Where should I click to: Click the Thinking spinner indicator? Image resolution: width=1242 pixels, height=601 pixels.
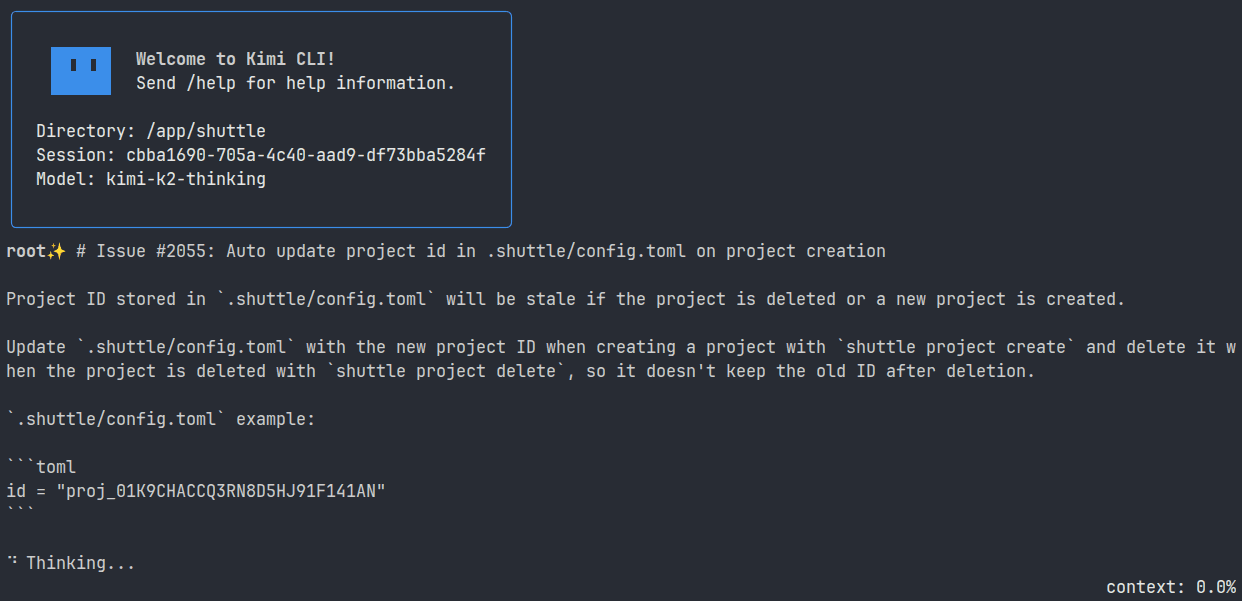(x=13, y=562)
